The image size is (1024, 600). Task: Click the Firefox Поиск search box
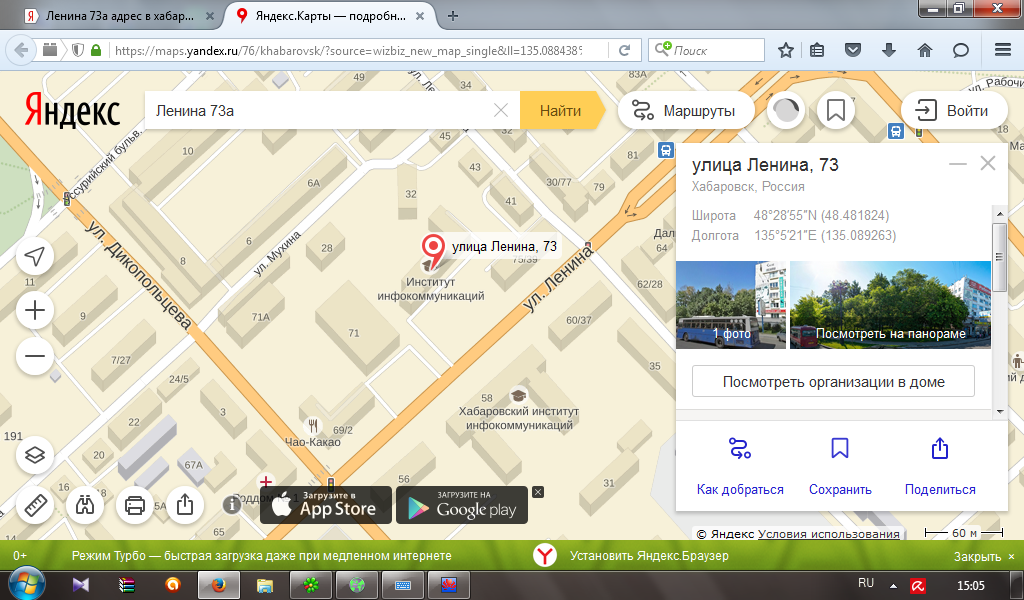pyautogui.click(x=707, y=50)
